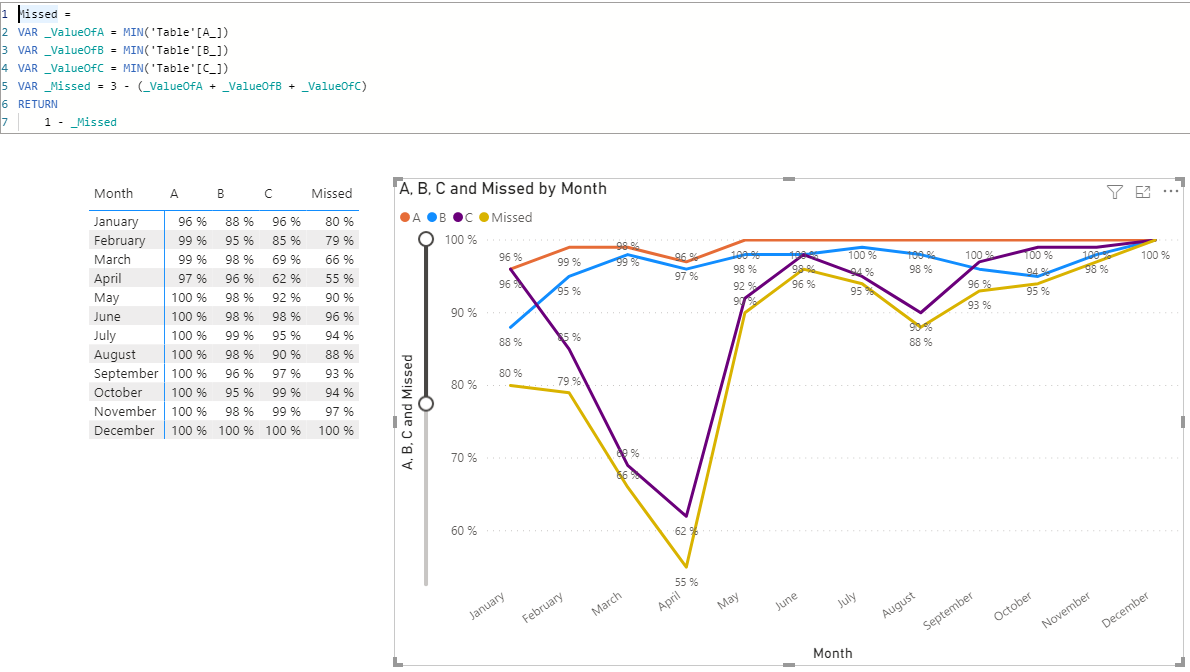Click the chart title 'A, B, C and Missed by Month'
The width and height of the screenshot is (1190, 672).
[503, 188]
